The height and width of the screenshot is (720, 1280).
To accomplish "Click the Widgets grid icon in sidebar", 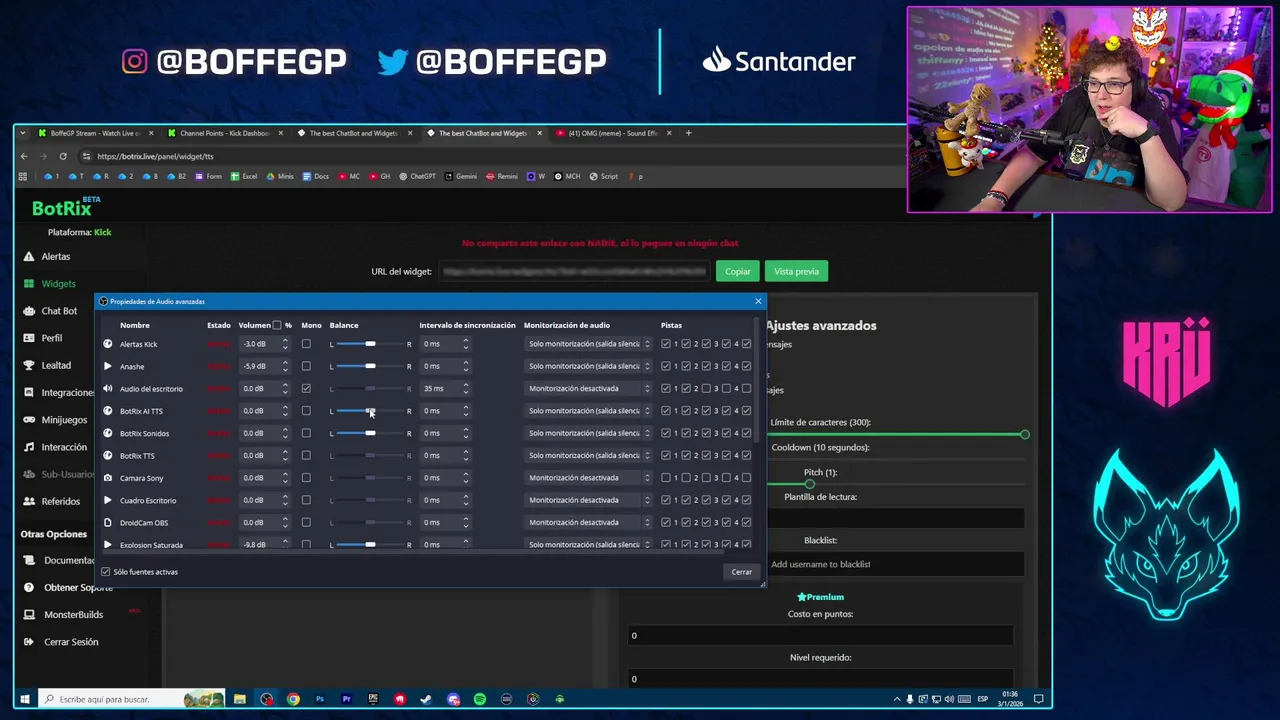I will pos(29,284).
